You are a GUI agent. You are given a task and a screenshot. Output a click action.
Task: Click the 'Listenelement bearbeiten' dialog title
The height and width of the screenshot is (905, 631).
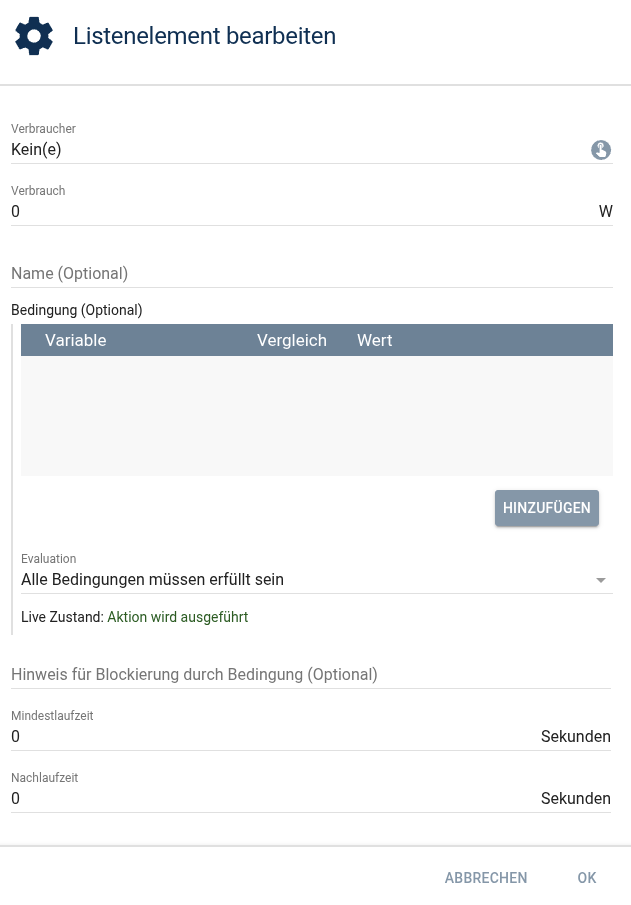point(204,36)
